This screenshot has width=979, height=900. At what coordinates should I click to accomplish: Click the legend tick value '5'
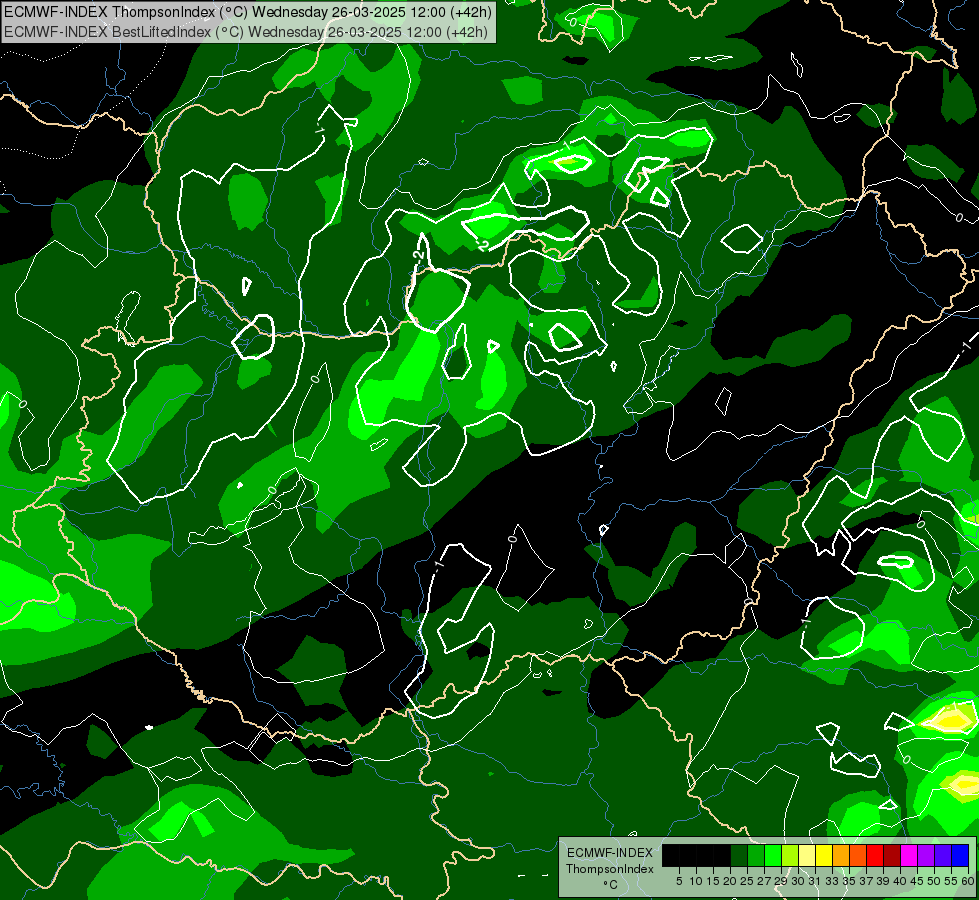(x=679, y=881)
